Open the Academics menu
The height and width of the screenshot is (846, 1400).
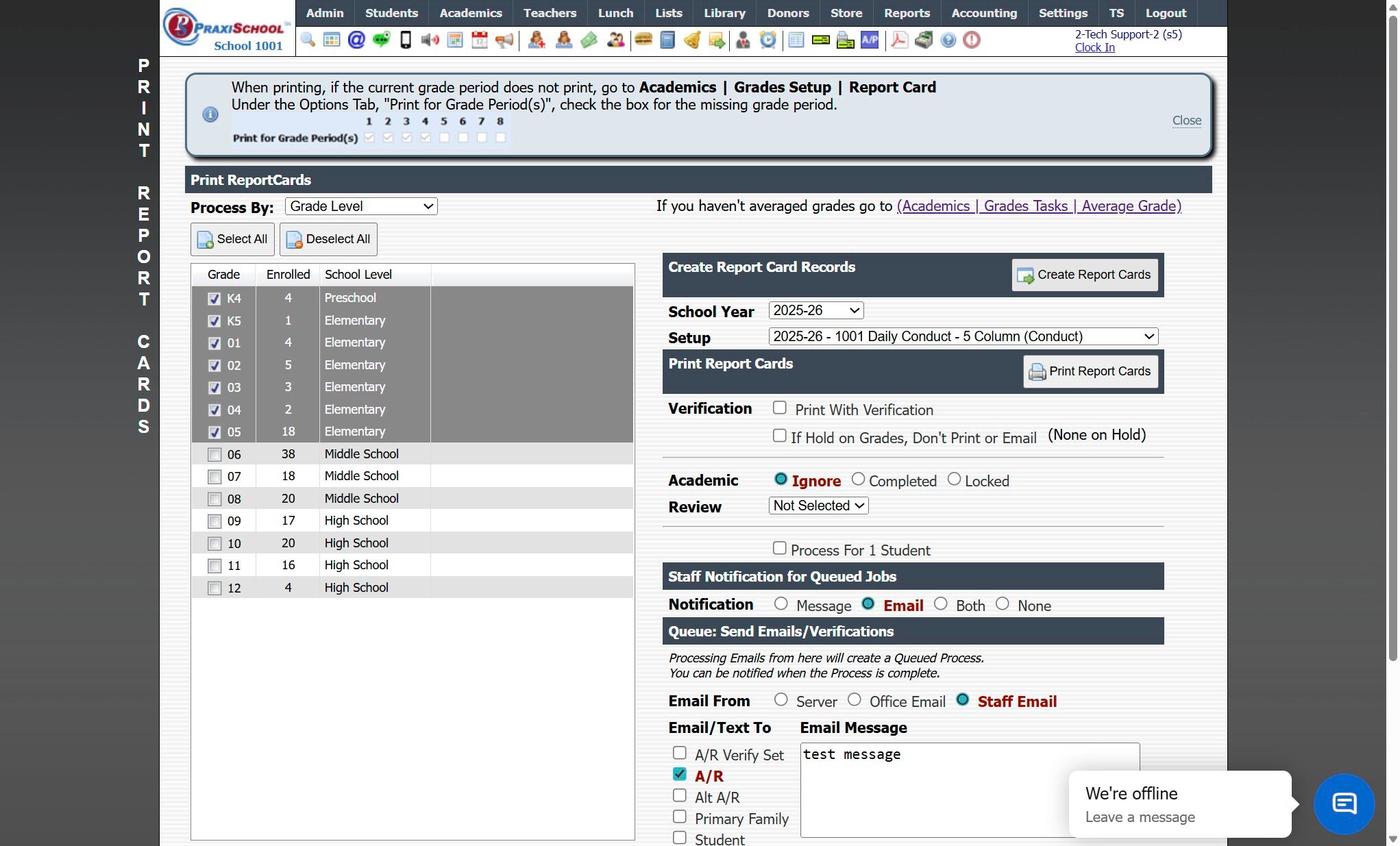click(470, 13)
